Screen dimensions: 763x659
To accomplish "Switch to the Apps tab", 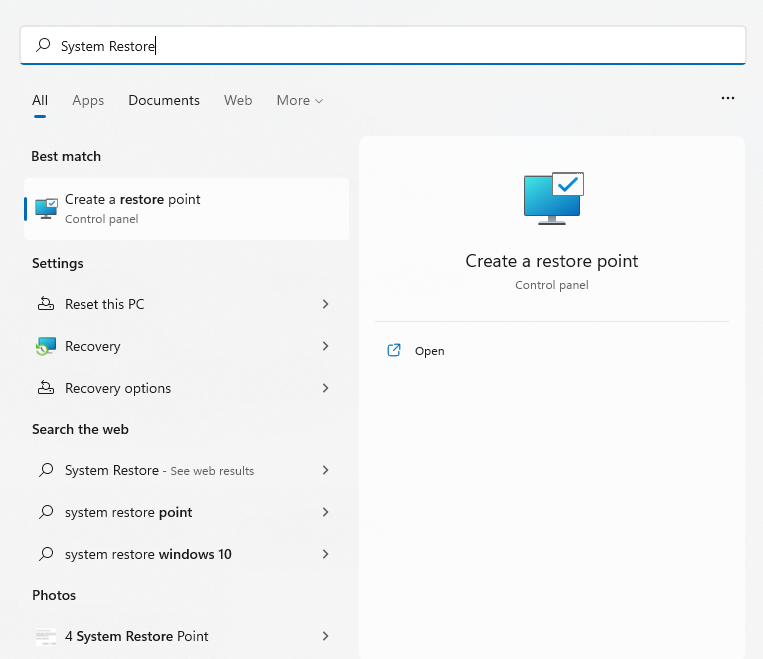I will 88,100.
